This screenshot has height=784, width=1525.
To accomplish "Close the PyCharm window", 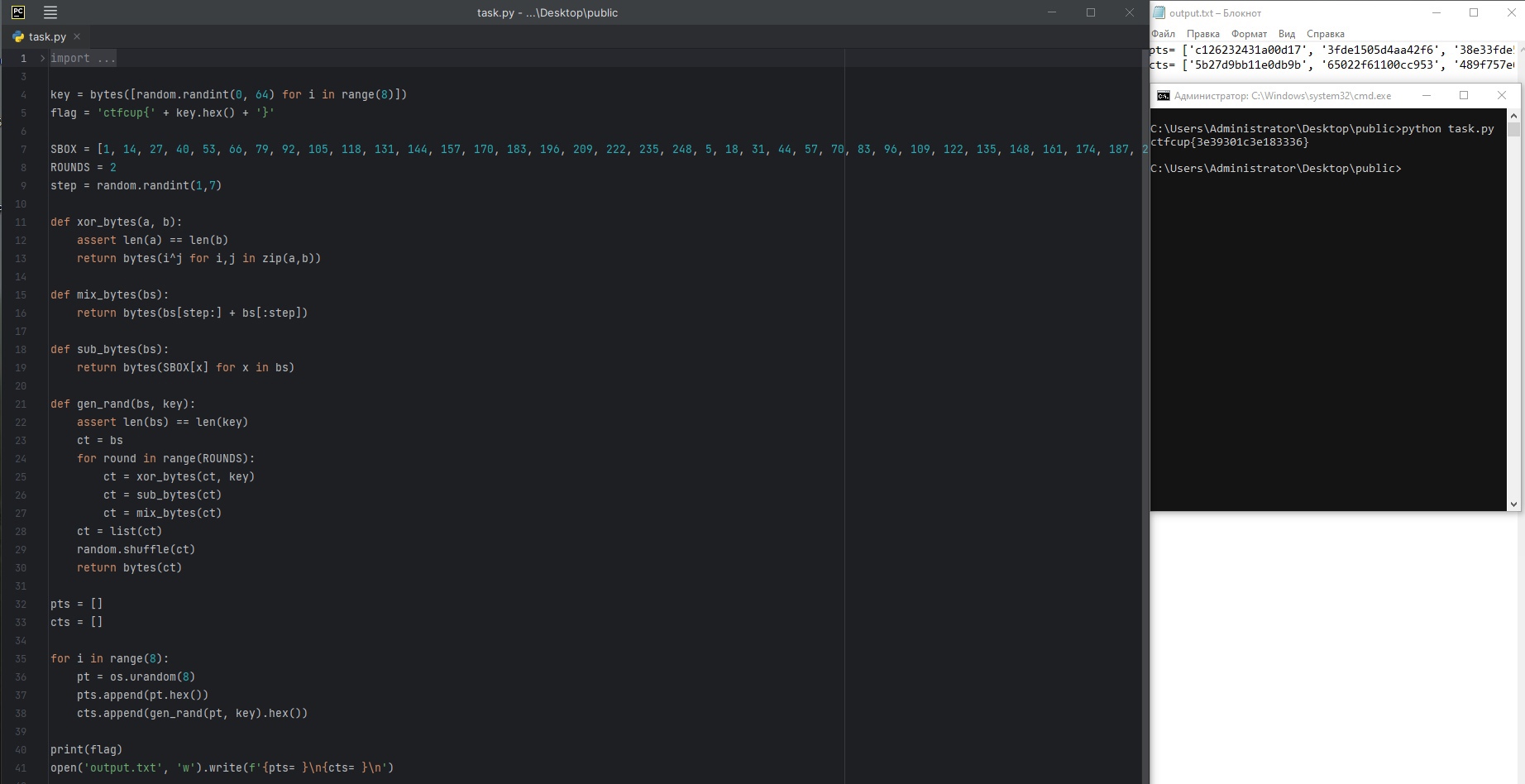I will click(1129, 12).
